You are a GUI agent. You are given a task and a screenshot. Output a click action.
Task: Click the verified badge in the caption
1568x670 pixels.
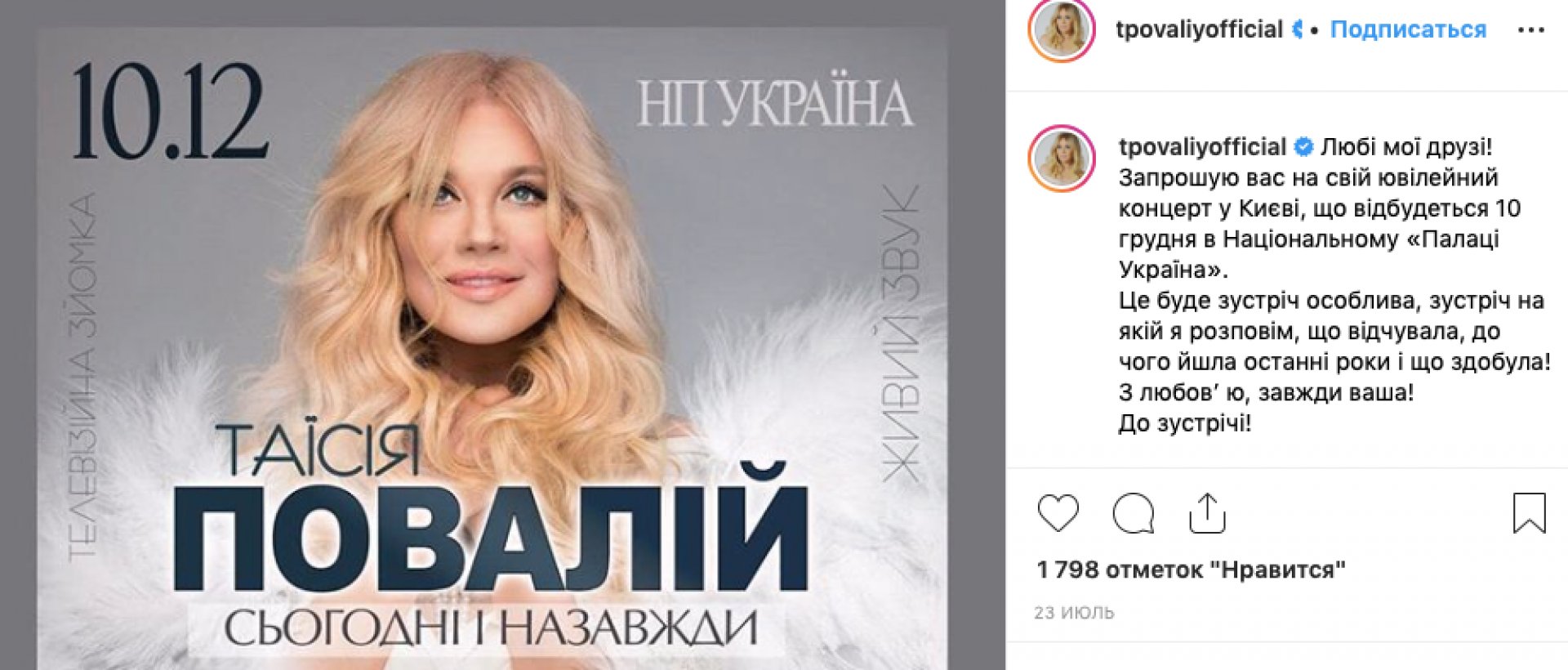(x=1303, y=147)
